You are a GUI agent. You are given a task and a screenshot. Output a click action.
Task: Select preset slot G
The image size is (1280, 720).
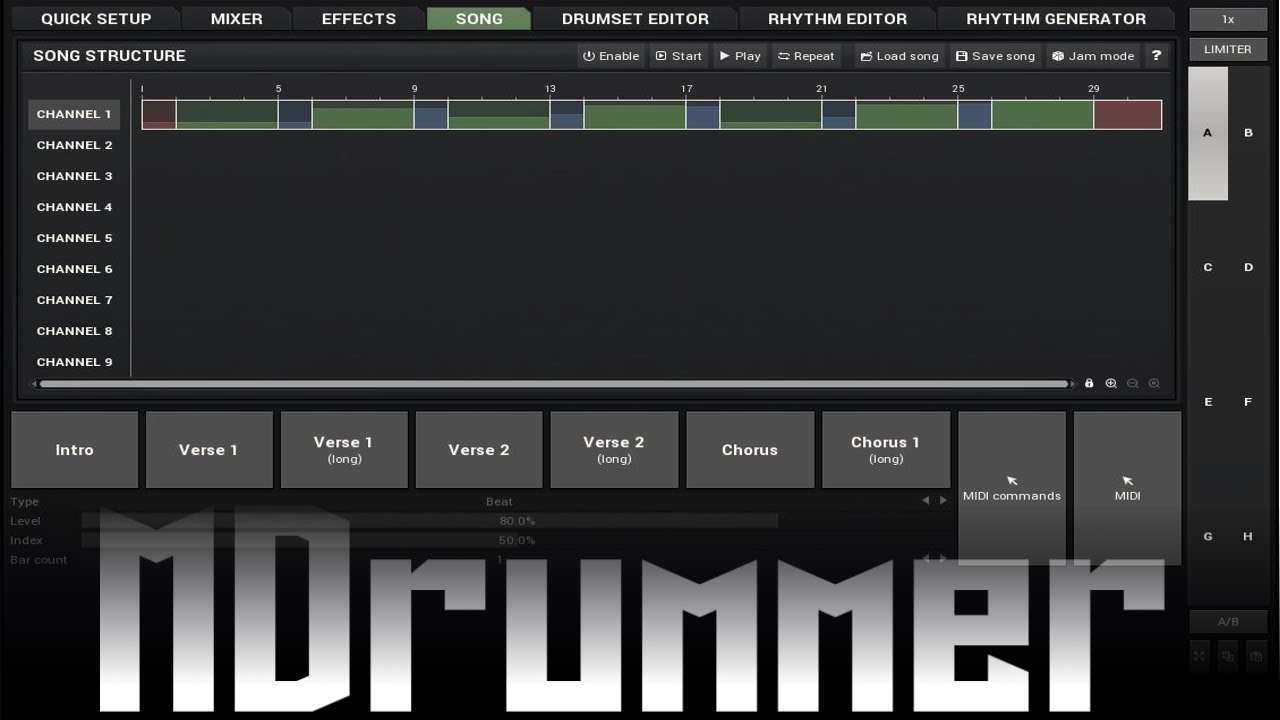tap(1208, 536)
